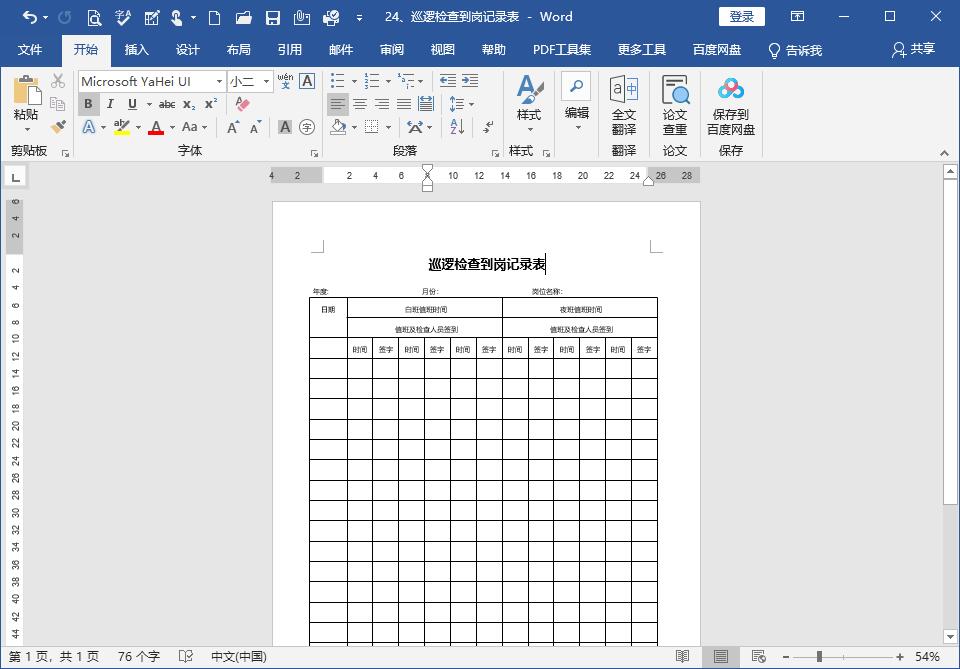960x669 pixels.
Task: Click the 告诉我 tell me box
Action: [x=795, y=50]
